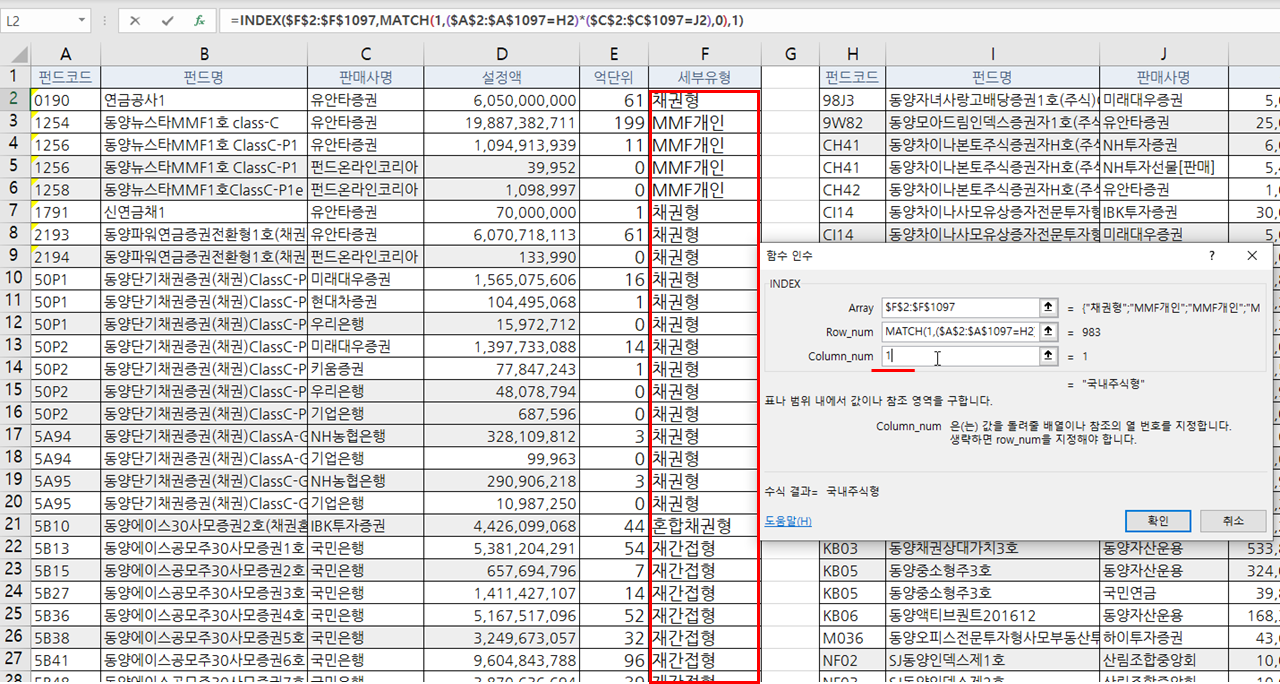Click cell 0190 in column A
The image size is (1280, 684).
coord(65,100)
